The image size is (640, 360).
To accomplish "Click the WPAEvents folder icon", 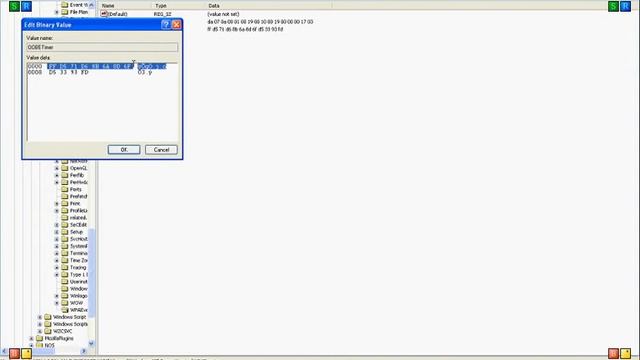I will click(x=64, y=310).
